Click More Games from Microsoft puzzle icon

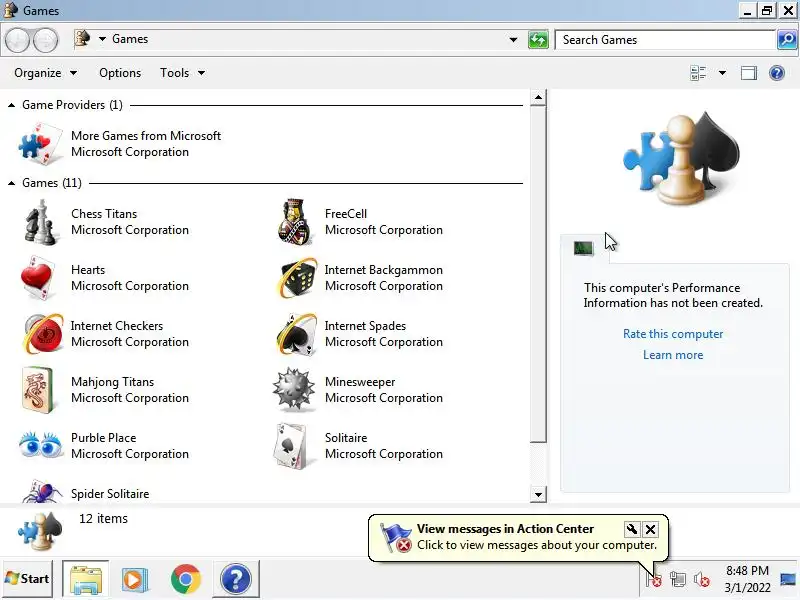[41, 143]
